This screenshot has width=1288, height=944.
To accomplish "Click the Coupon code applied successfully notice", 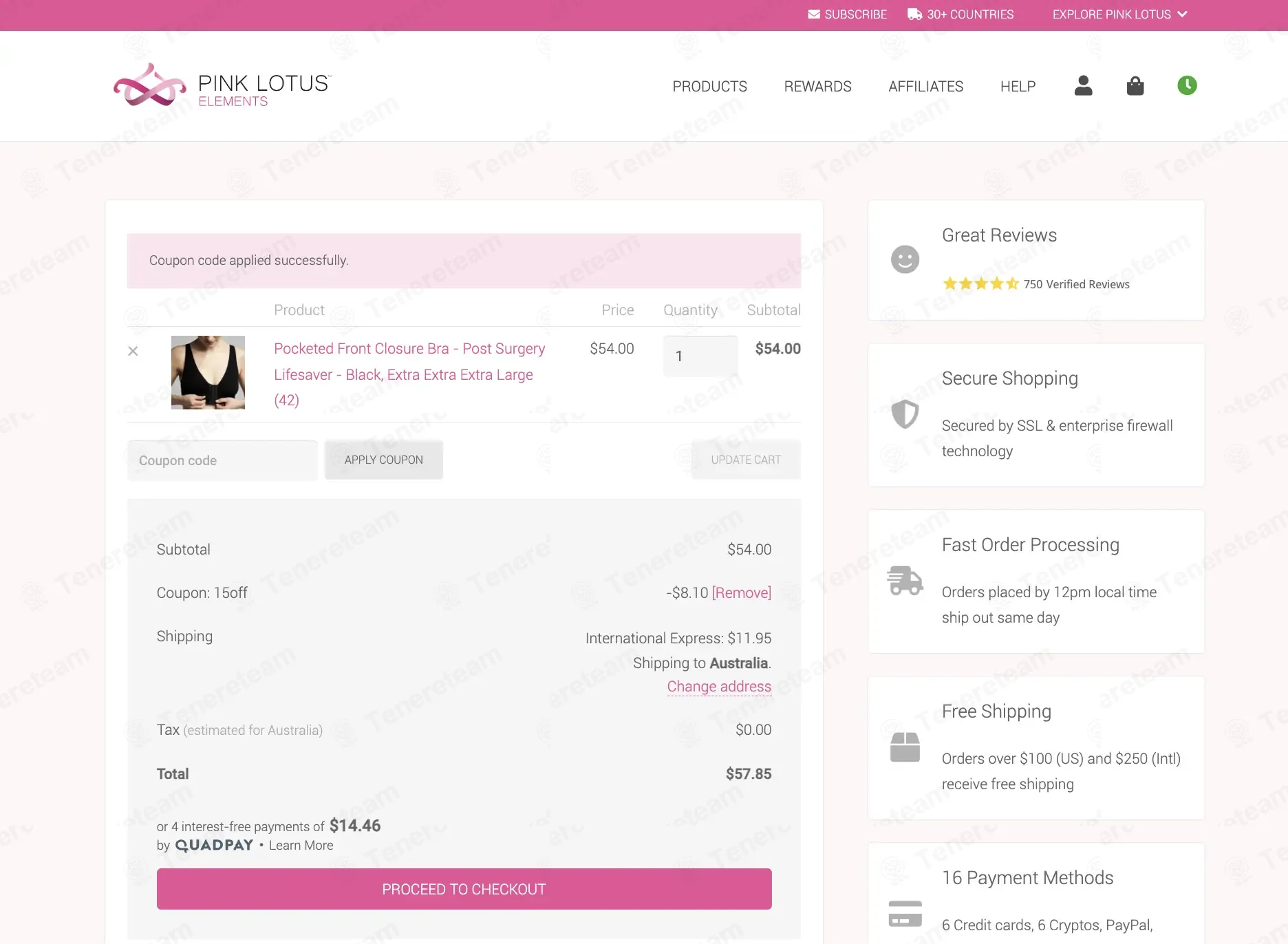I will click(464, 261).
